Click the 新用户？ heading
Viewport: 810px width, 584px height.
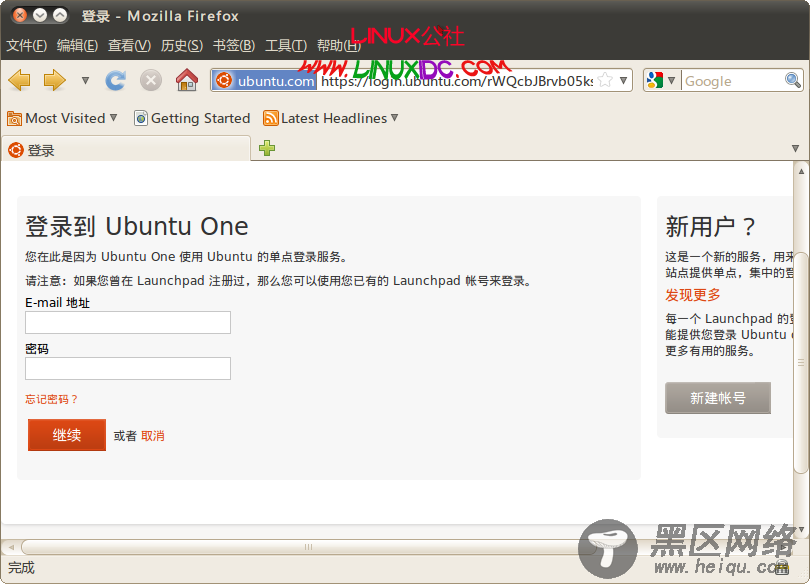point(710,227)
